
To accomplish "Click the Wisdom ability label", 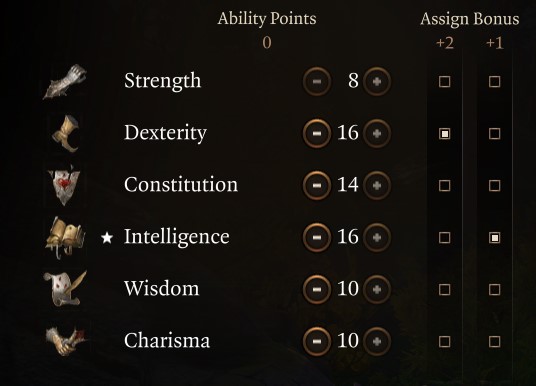I will tap(161, 289).
